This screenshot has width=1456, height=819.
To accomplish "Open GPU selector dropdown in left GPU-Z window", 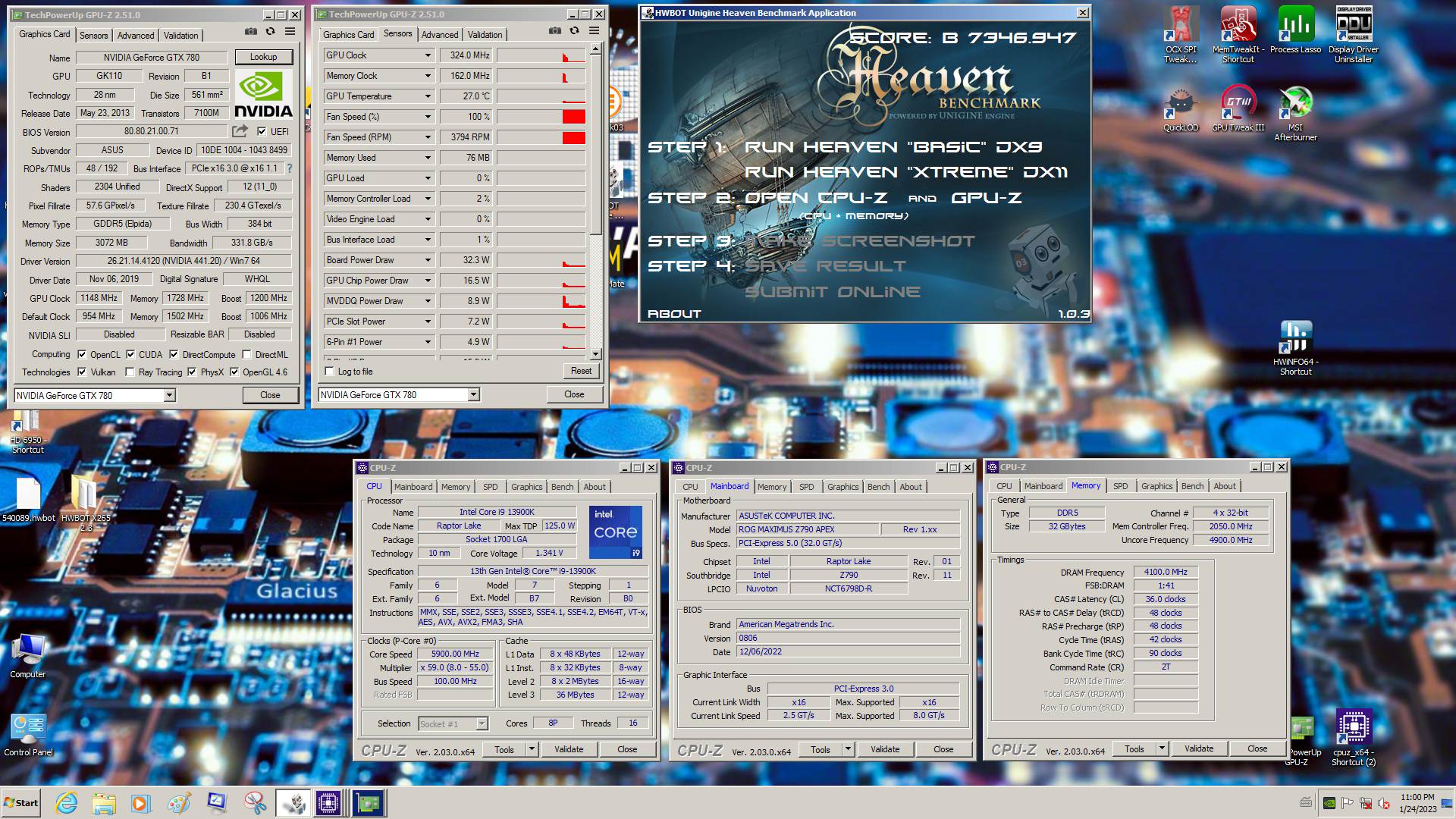I will (x=170, y=395).
